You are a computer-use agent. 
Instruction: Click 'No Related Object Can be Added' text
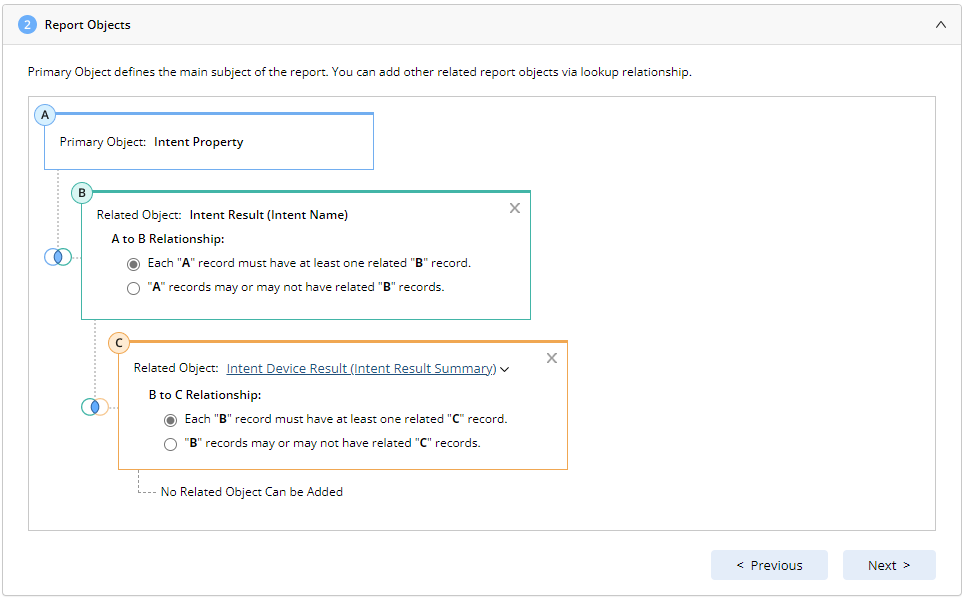pos(252,492)
